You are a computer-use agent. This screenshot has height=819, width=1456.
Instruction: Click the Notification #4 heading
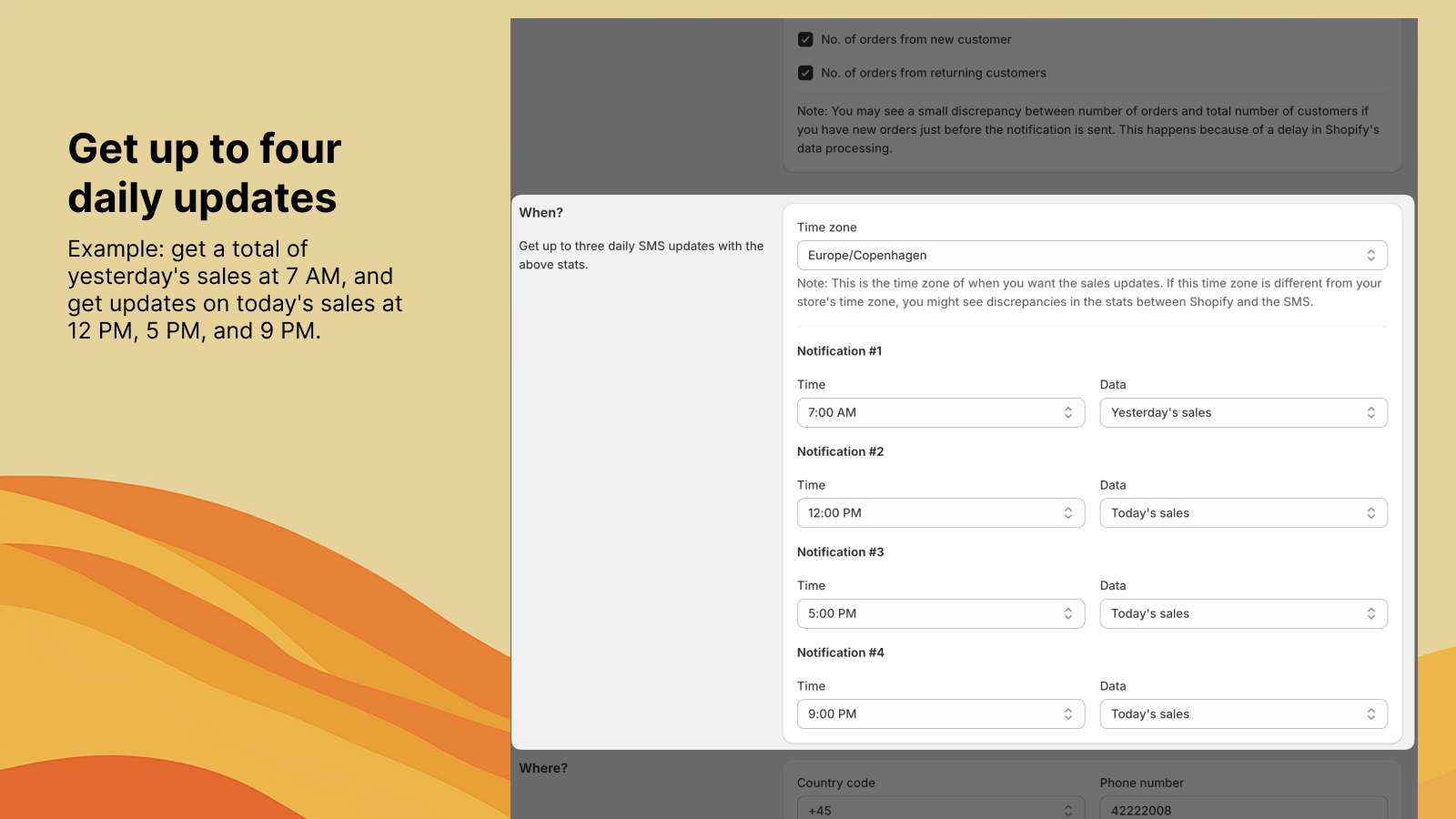840,652
